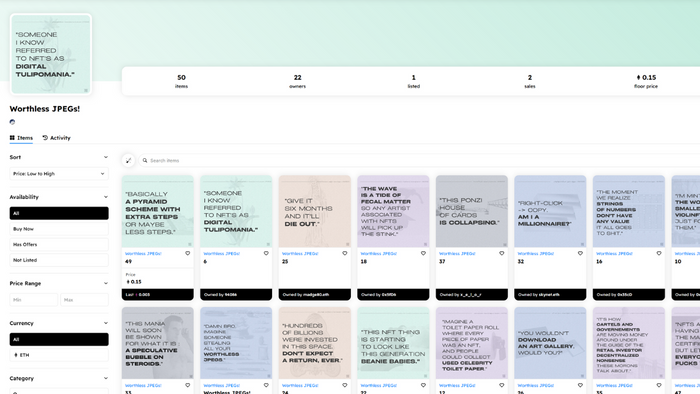Click the Search items field
700x394 pixels.
point(420,161)
